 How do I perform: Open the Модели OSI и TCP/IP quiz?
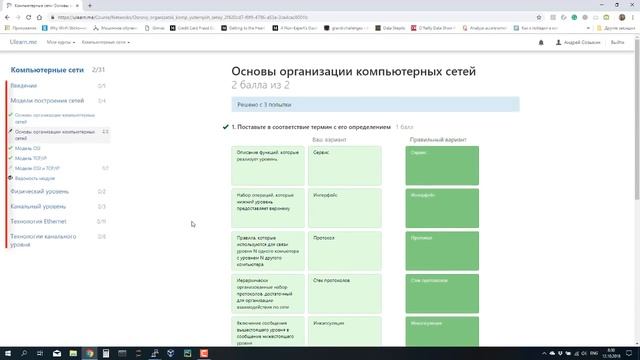coord(37,168)
